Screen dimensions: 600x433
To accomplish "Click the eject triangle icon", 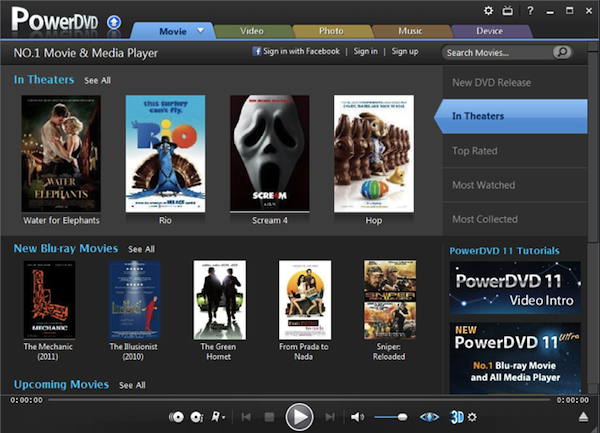I will pyautogui.click(x=583, y=417).
